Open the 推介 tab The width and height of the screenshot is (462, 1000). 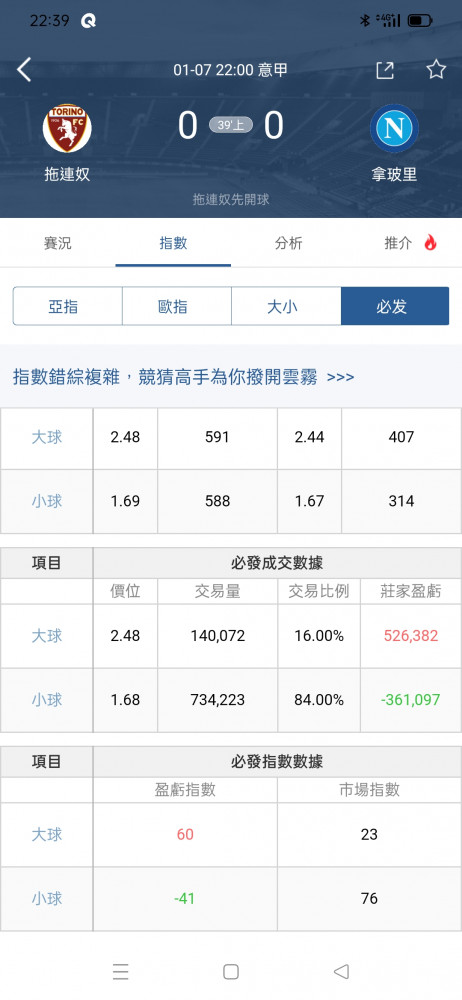point(398,243)
